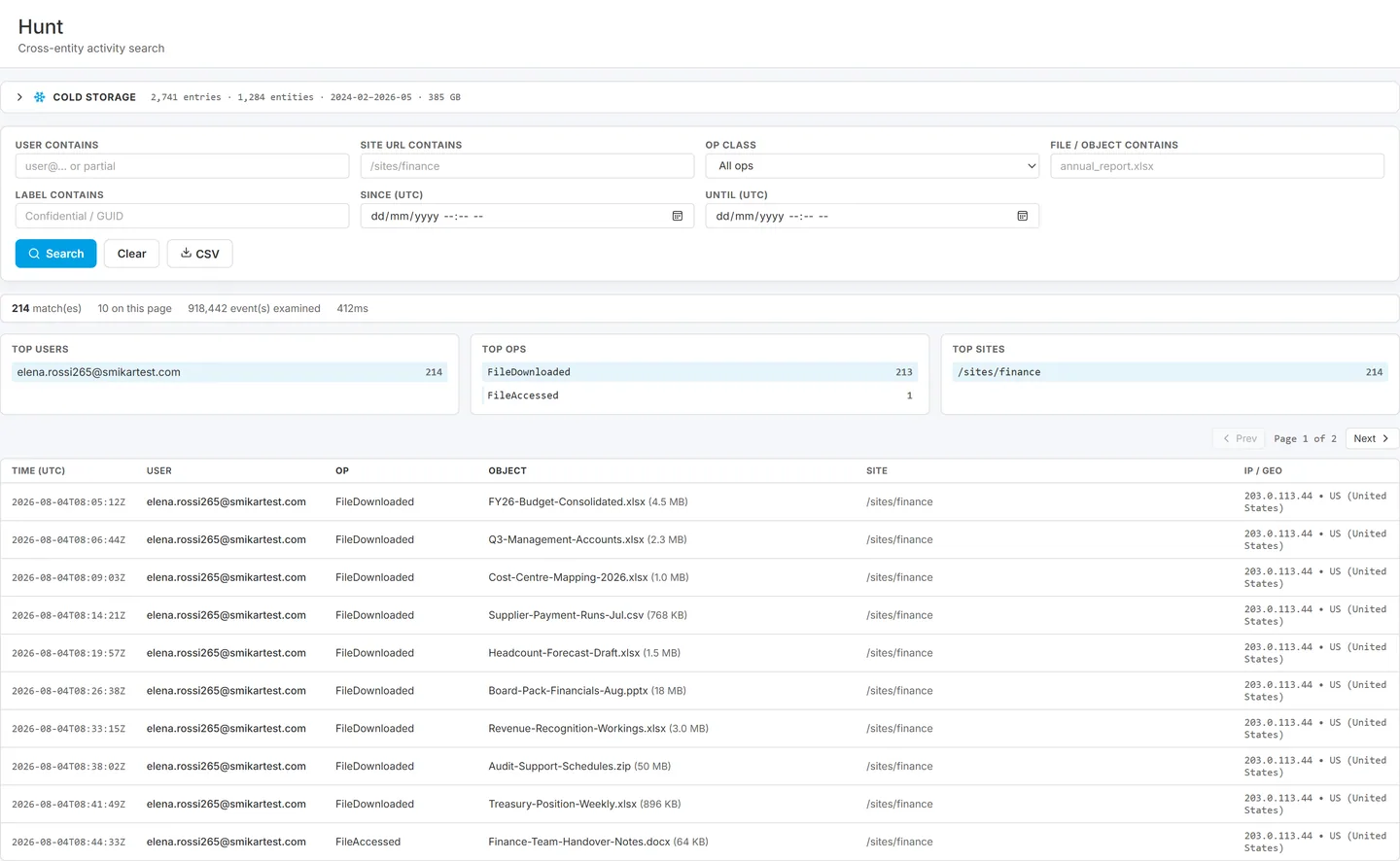Viewport: 1400px width, 861px height.
Task: Click the Object column header
Action: tap(507, 470)
